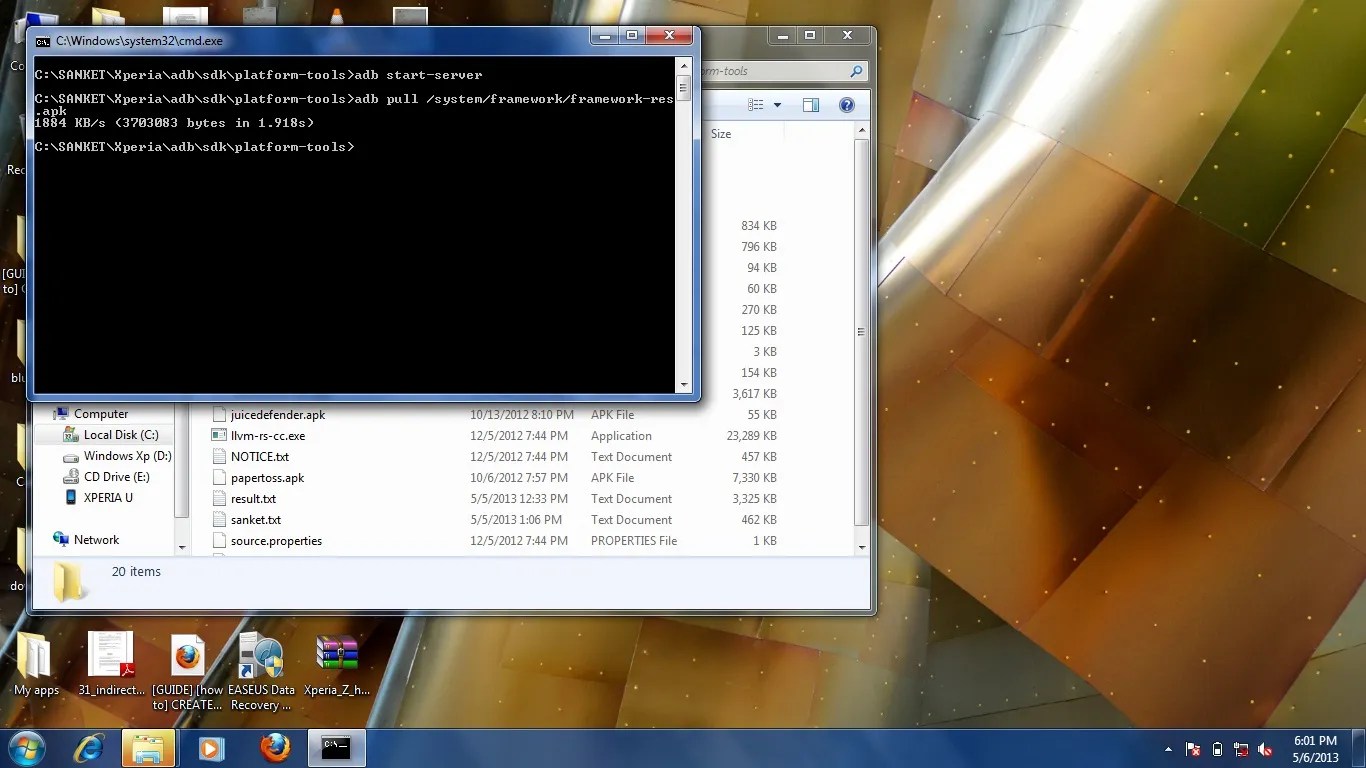Click cmd window scroll-down arrow
The width and height of the screenshot is (1366, 768).
(x=684, y=385)
